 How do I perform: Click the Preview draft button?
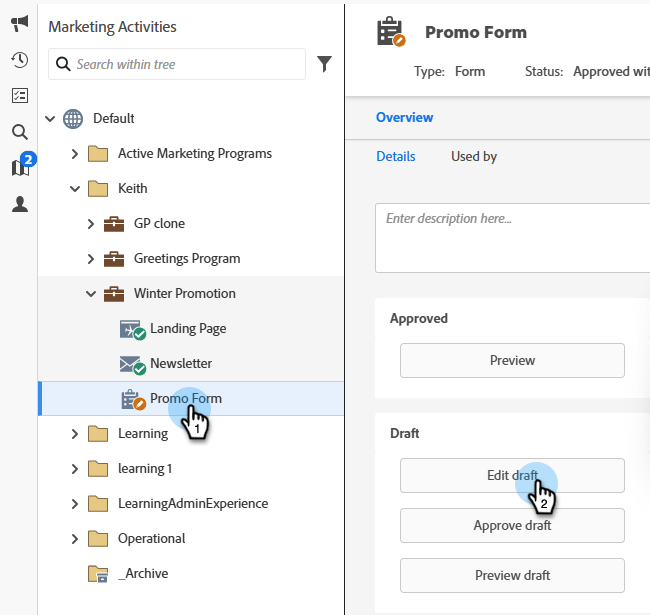pyautogui.click(x=512, y=575)
